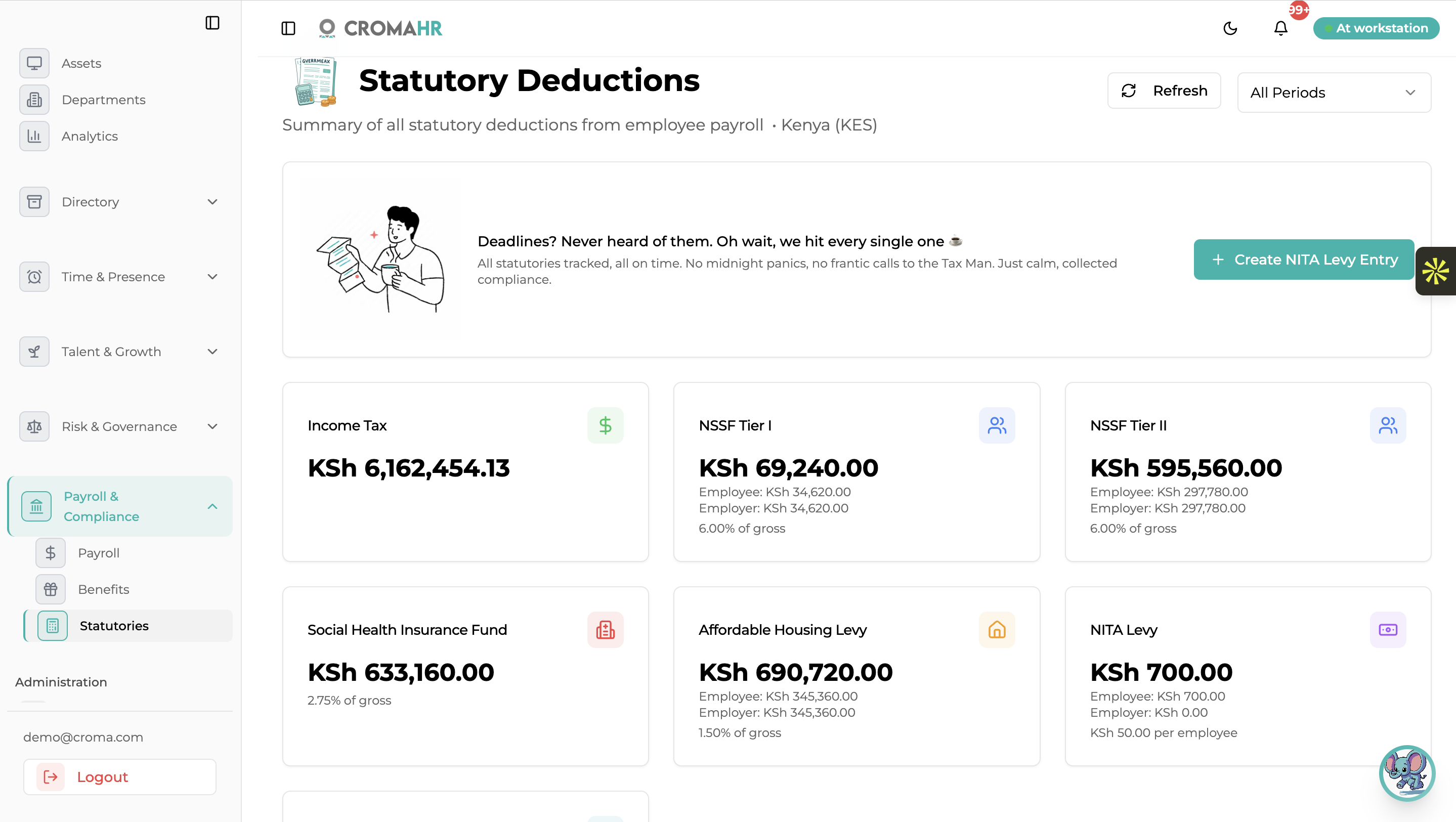Open the Analytics section
Image resolution: width=1456 pixels, height=822 pixels.
pos(90,136)
